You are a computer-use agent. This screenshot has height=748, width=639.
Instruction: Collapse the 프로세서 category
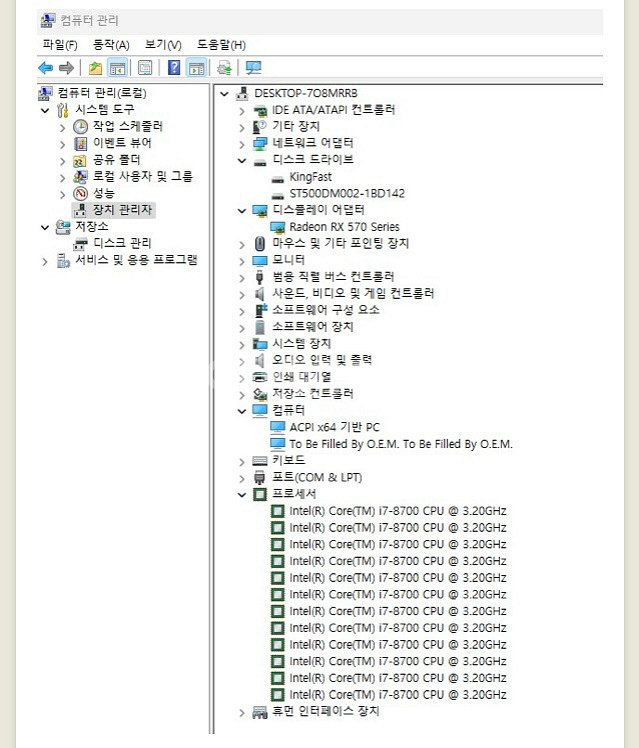pyautogui.click(x=242, y=495)
